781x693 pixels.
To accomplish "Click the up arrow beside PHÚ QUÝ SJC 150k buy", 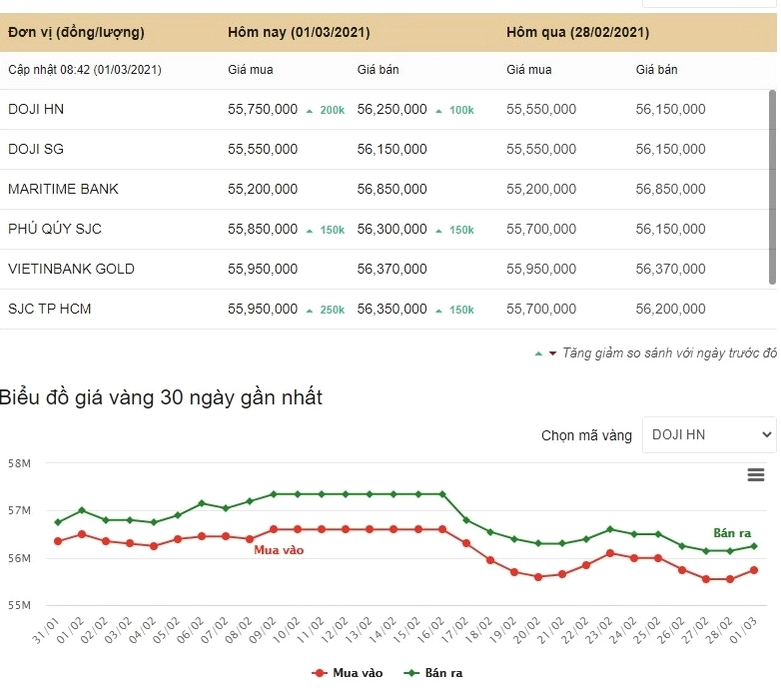I will click(309, 231).
